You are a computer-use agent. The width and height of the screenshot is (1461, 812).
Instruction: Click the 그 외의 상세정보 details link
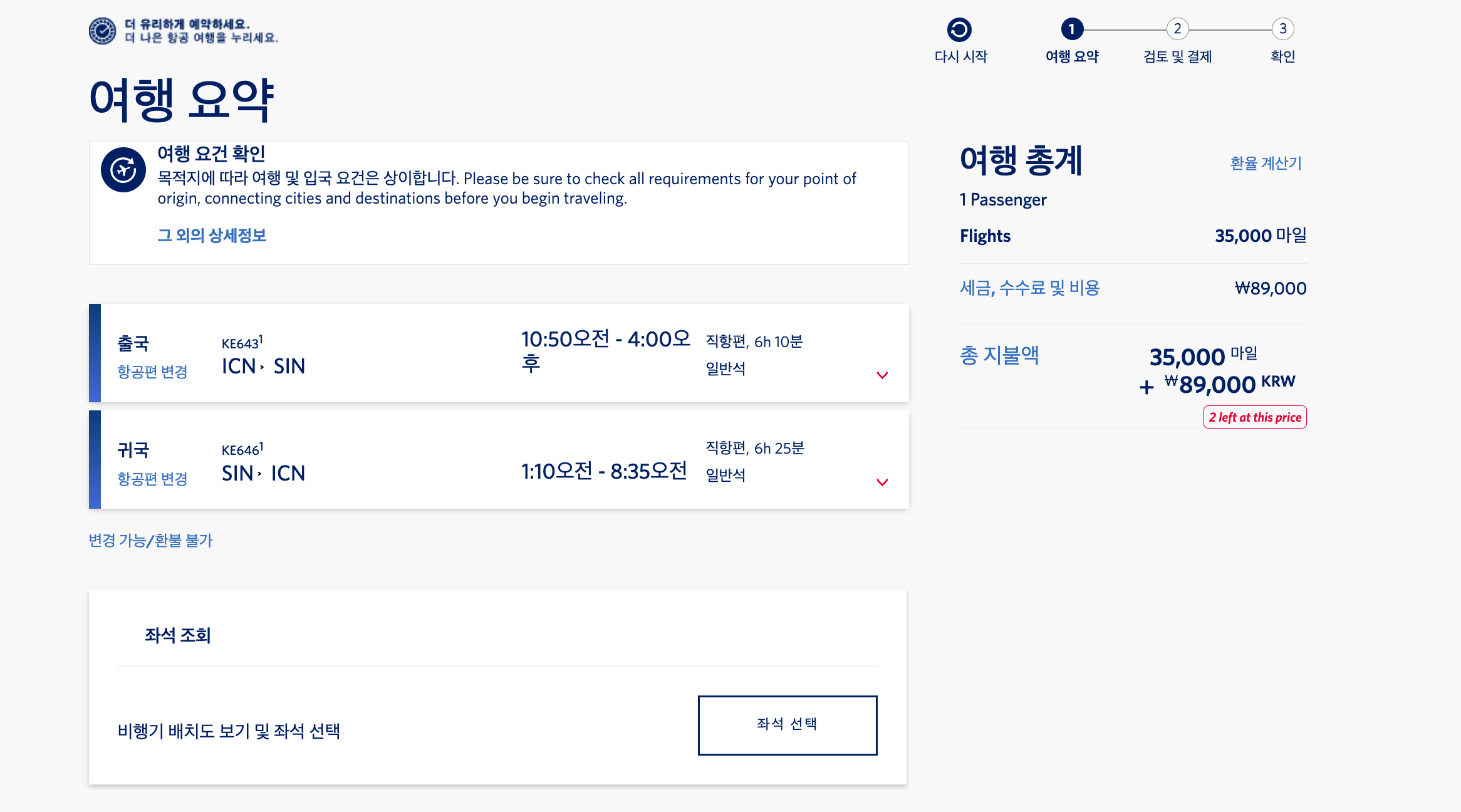tap(212, 236)
